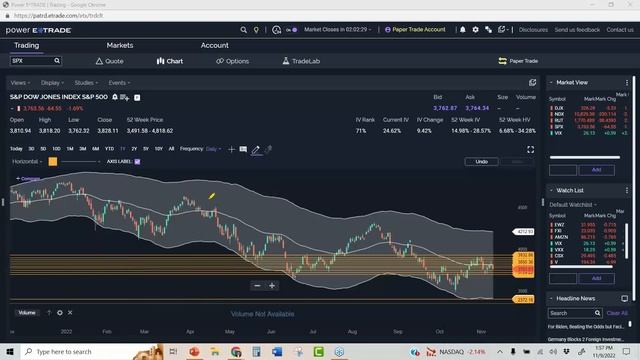Open the Default Watchlist dropdown
Image resolution: width=640 pixels, height=360 pixels.
573,204
